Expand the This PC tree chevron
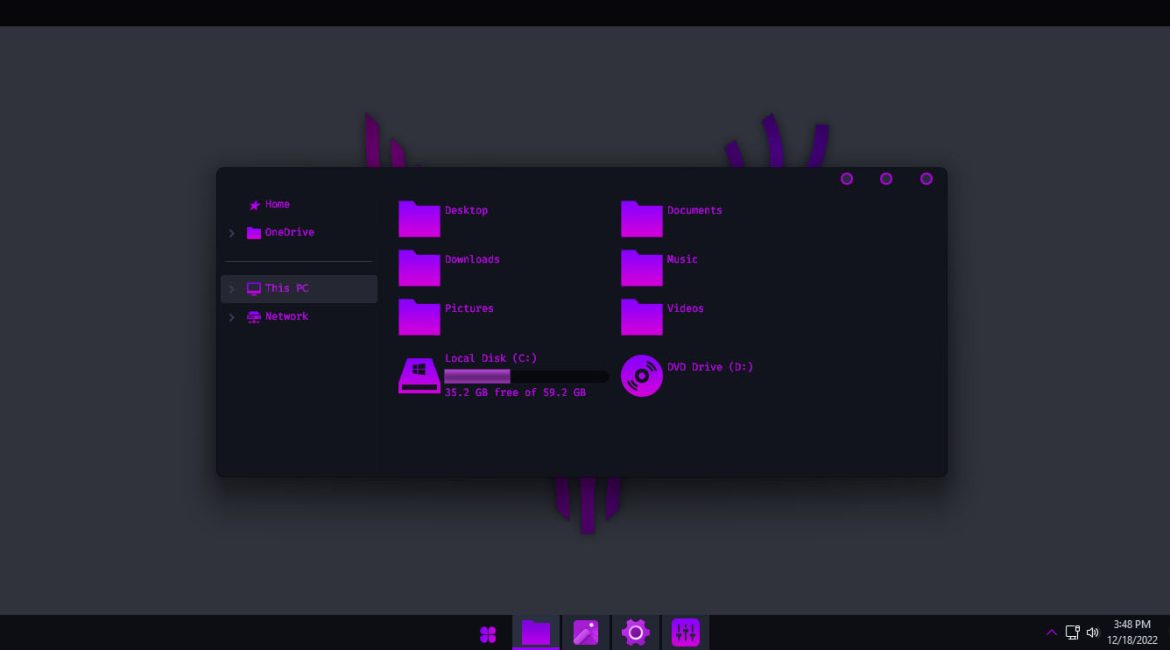 click(x=232, y=289)
